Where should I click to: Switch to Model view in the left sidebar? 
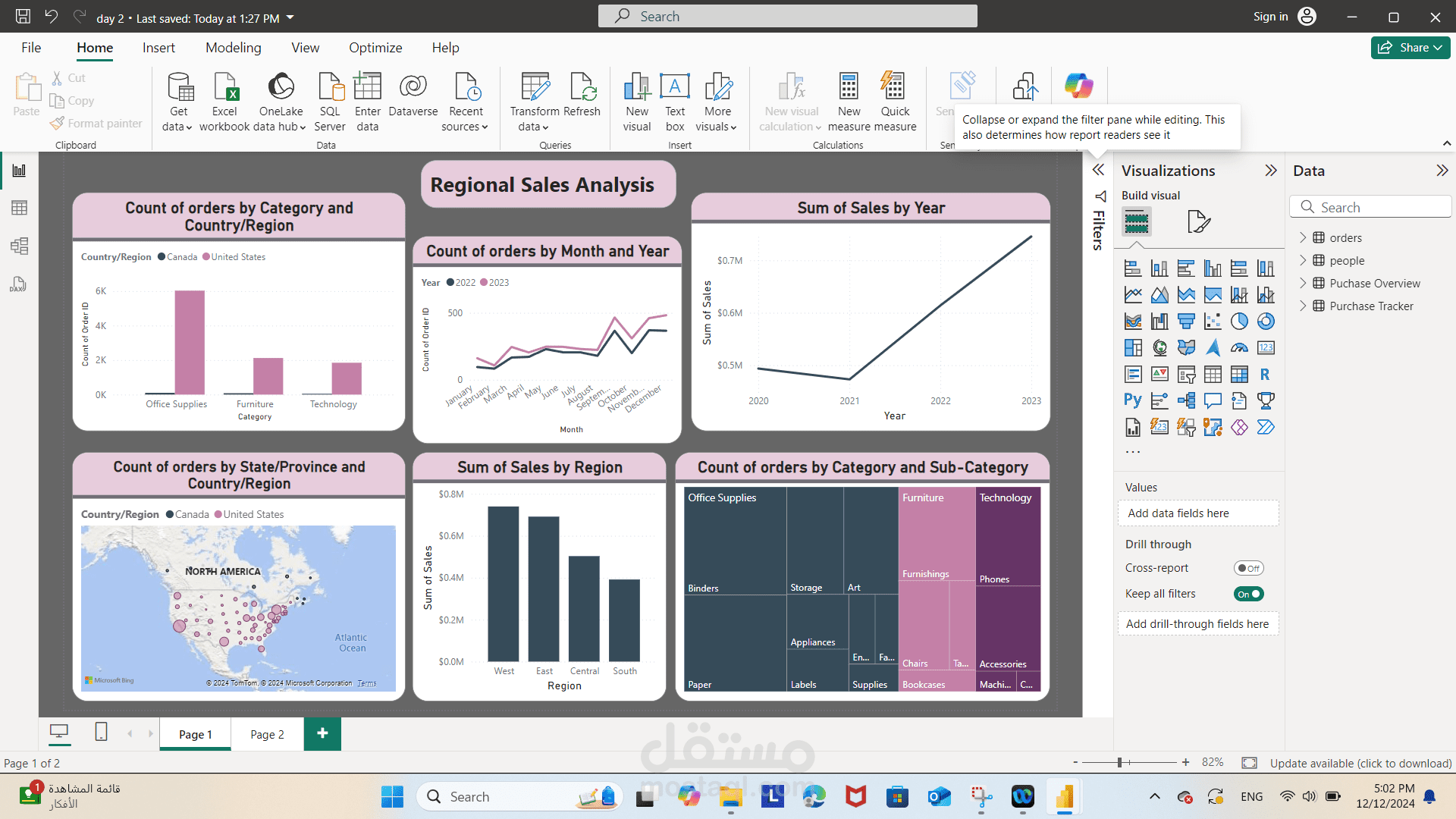click(x=20, y=246)
